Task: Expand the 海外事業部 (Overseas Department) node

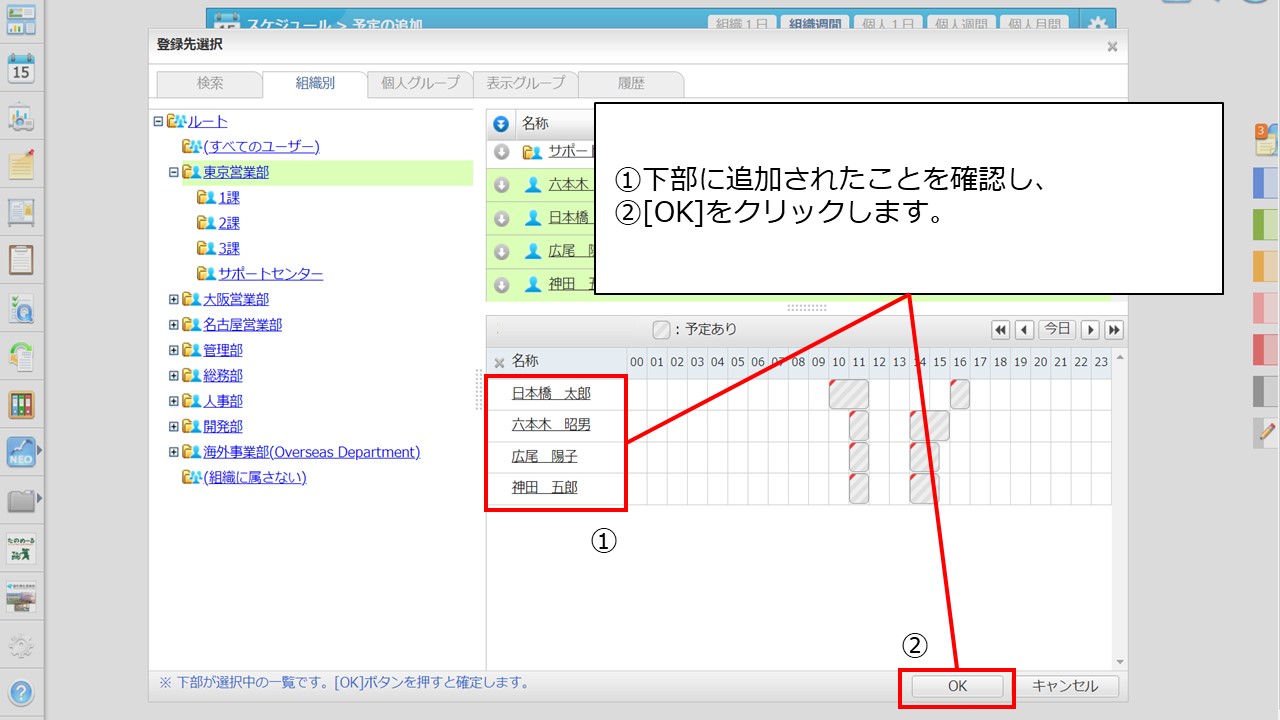Action: [173, 452]
